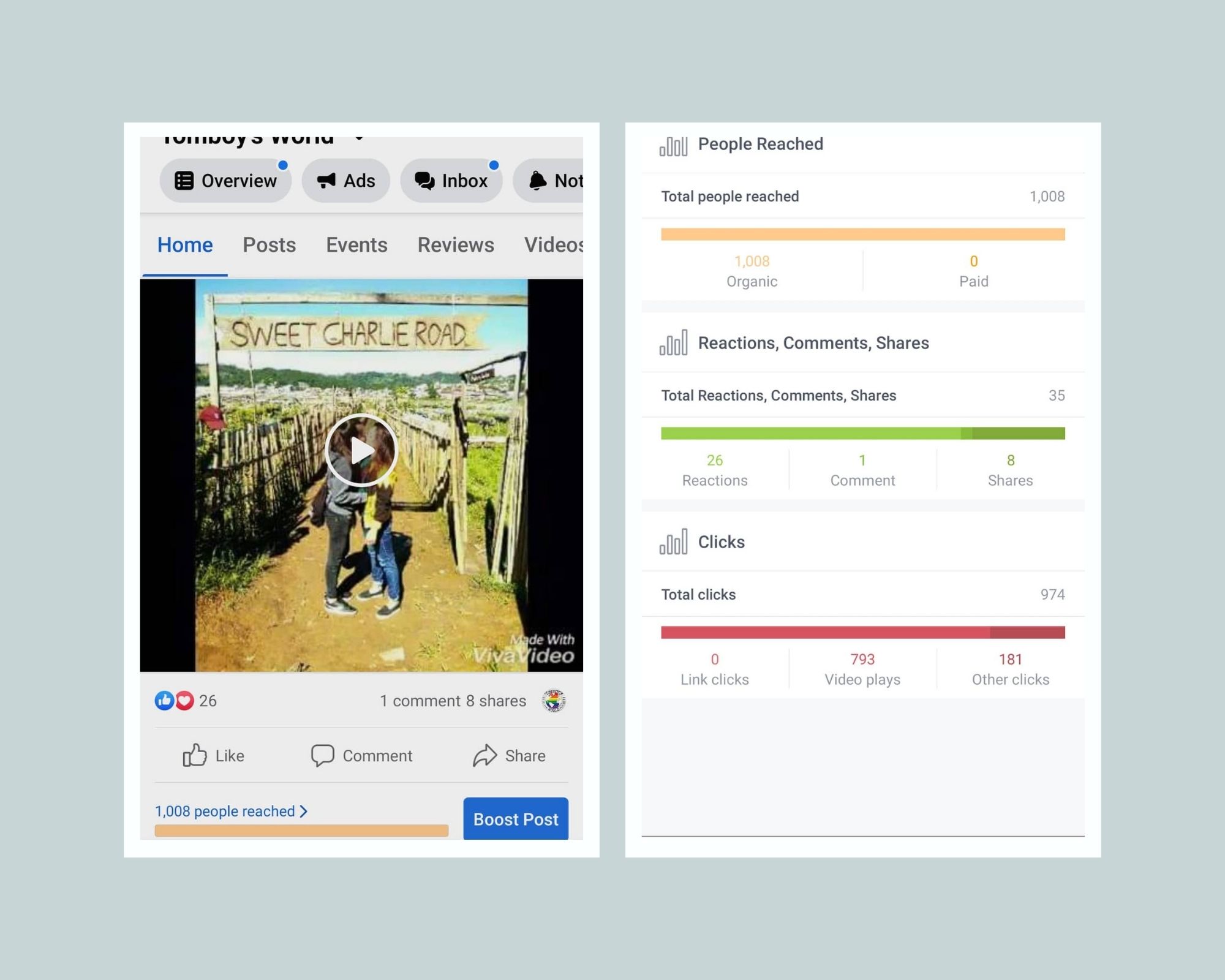Open Overview from the page toolbar
The width and height of the screenshot is (1225, 980).
pos(225,181)
